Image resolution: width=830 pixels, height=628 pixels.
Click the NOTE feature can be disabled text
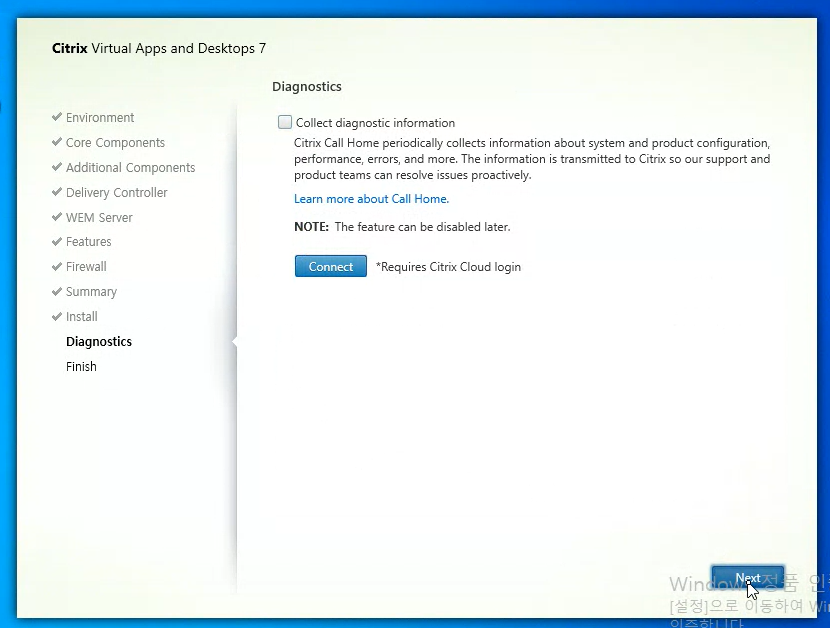point(402,227)
